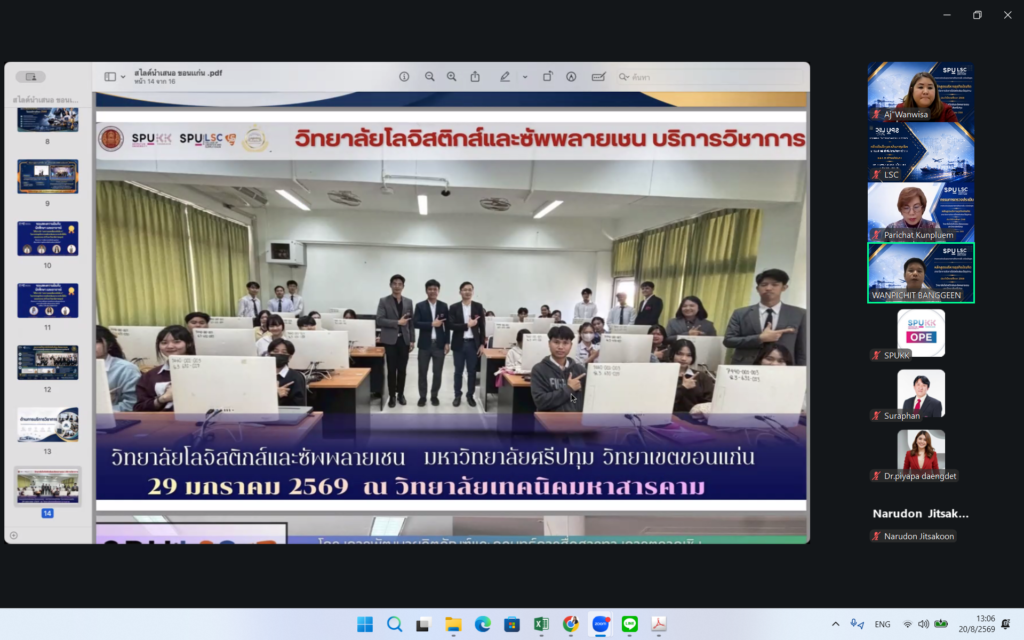
Task: Toggle the sidebar view button
Action: tap(110, 76)
